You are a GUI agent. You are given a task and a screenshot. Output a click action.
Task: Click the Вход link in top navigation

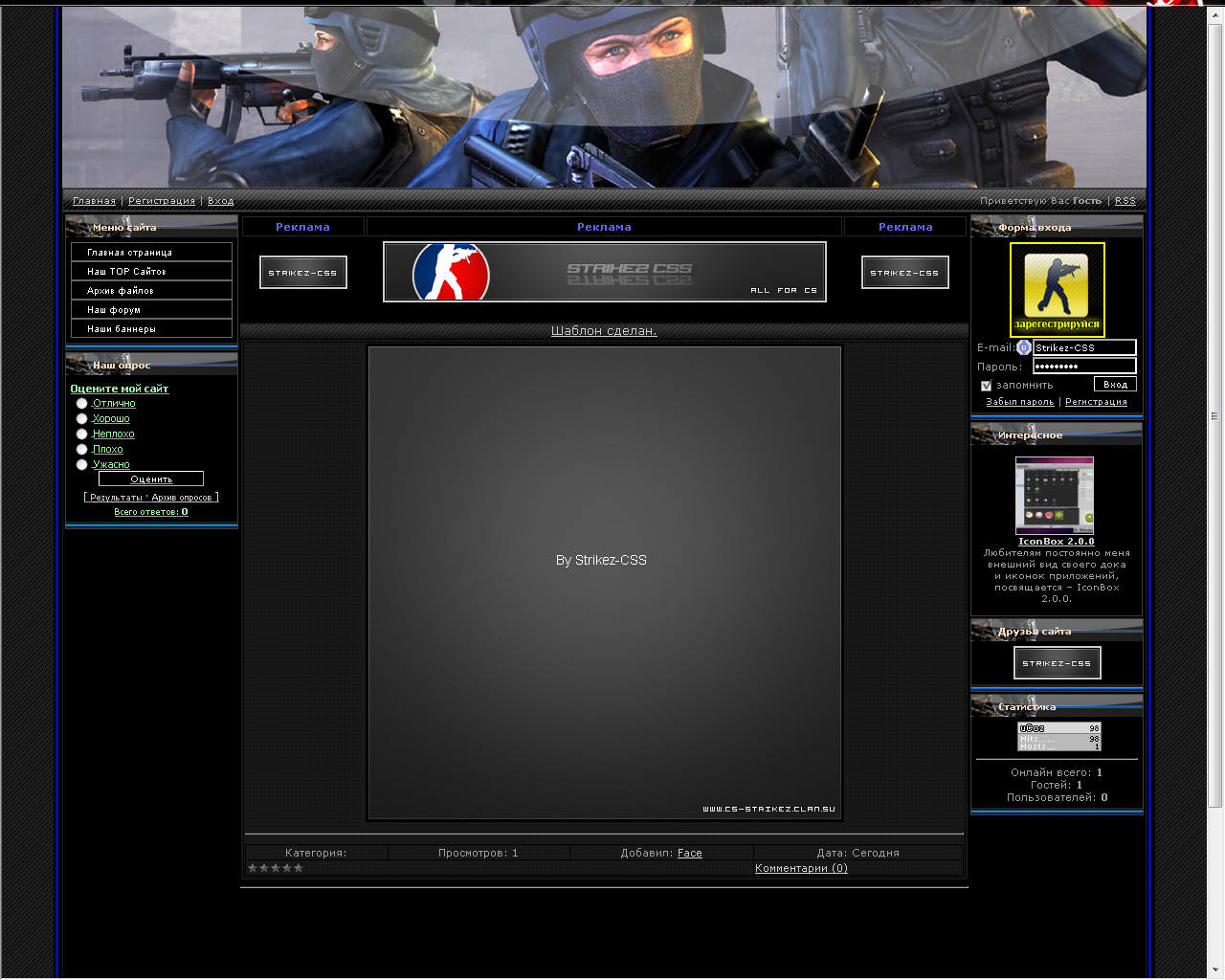221,201
